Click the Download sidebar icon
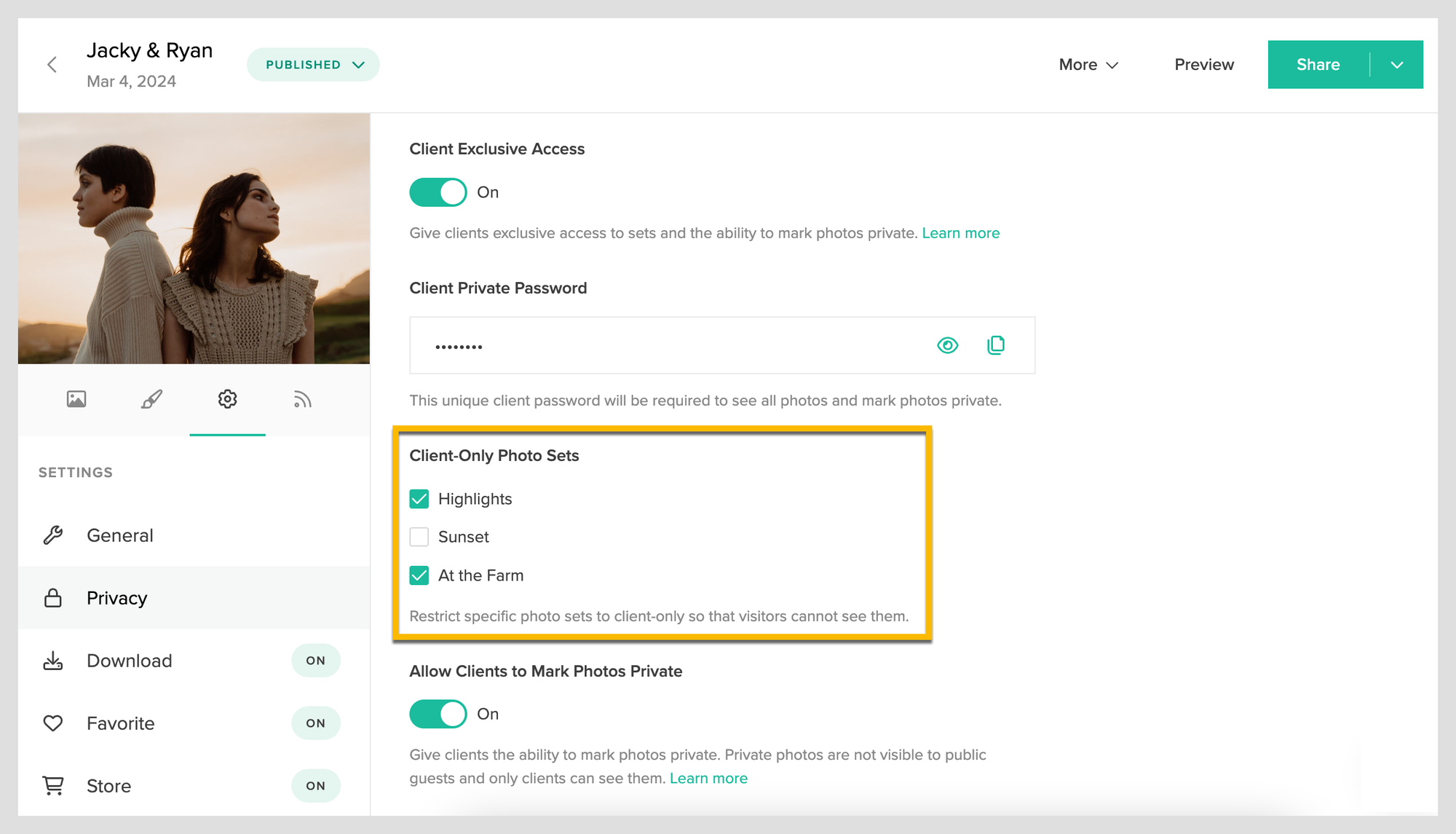 click(x=52, y=661)
